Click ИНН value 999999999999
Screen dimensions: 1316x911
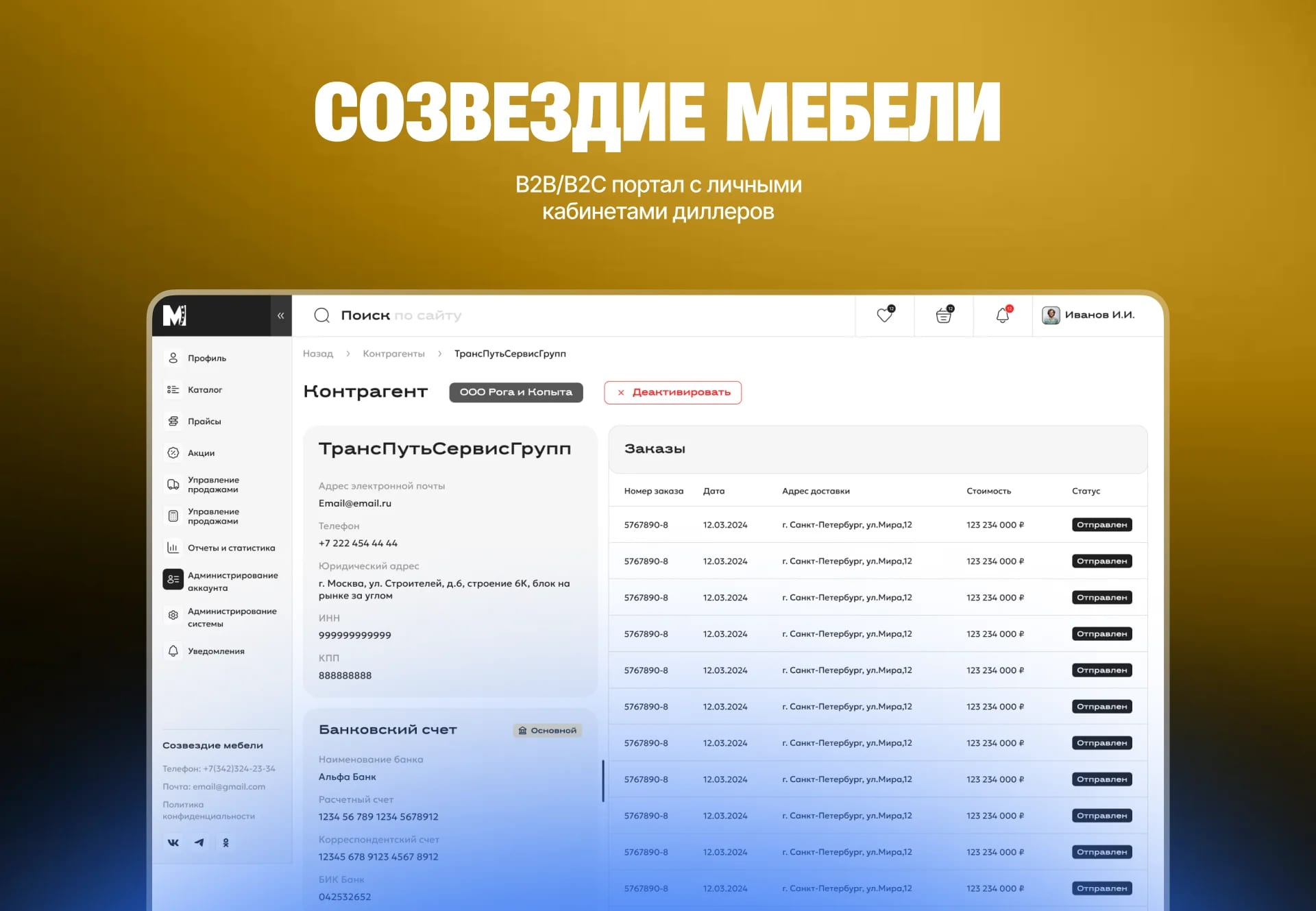[x=354, y=635]
